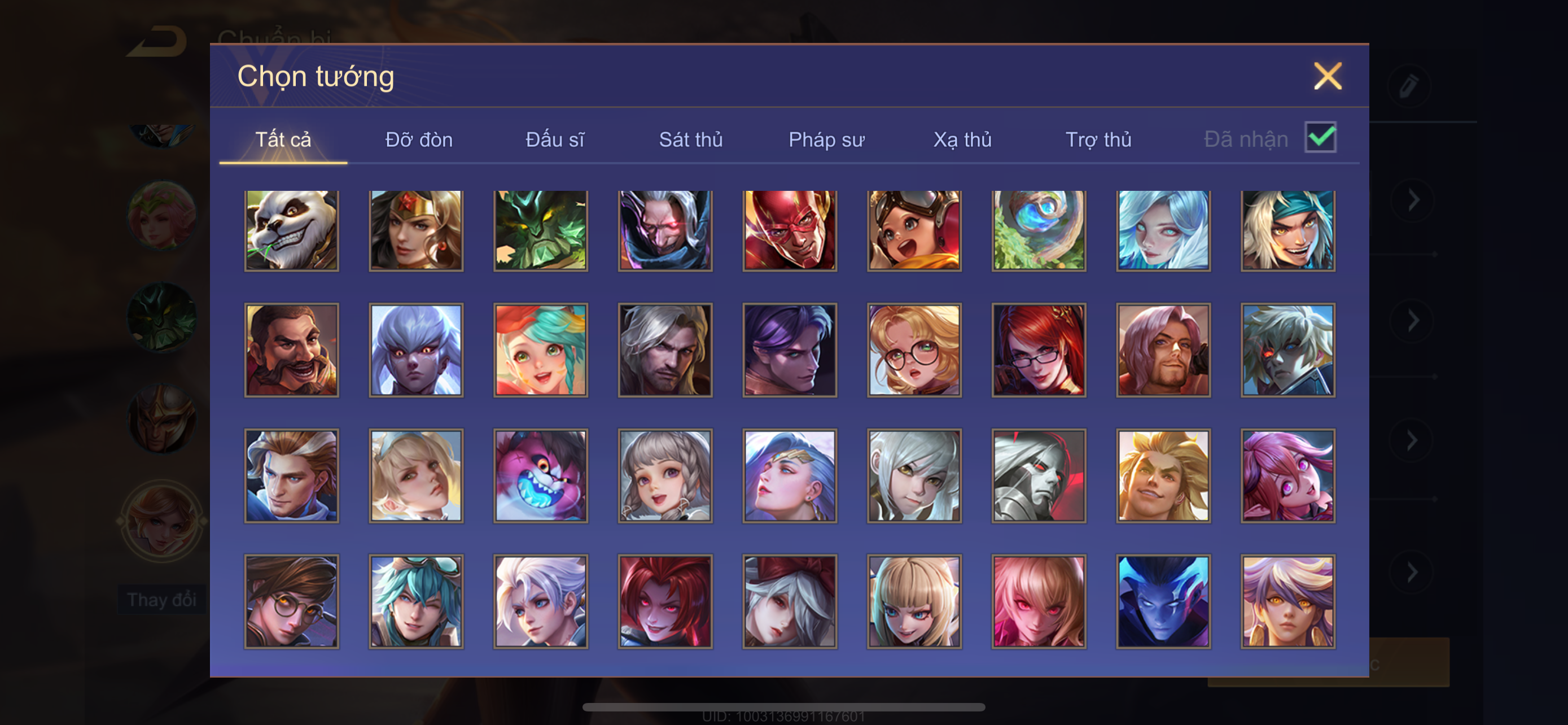Close the Chọn tướng dialog
Screen dimensions: 1568x725
tap(1328, 76)
